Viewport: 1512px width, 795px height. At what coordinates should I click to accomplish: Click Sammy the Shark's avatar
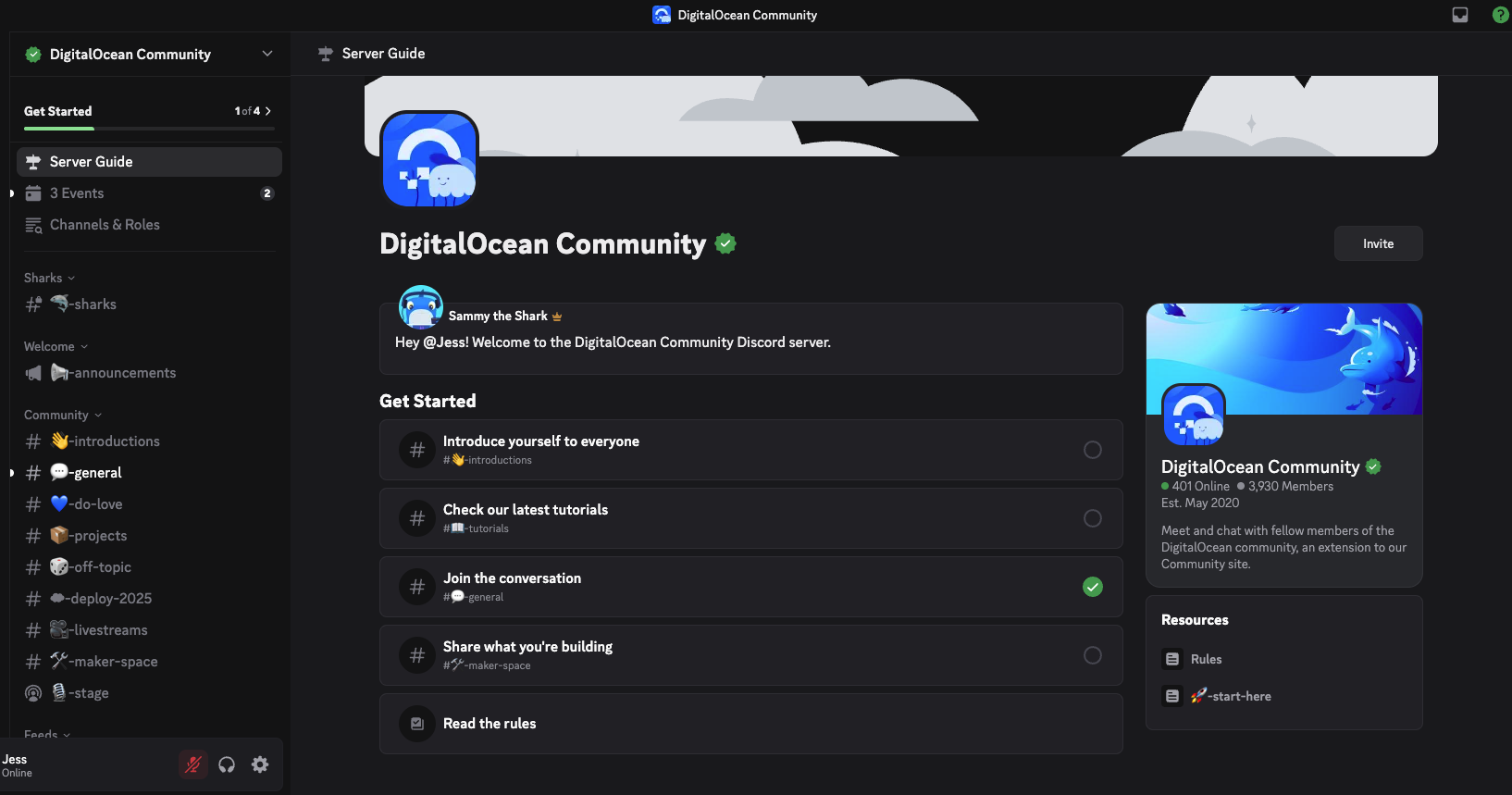(421, 307)
